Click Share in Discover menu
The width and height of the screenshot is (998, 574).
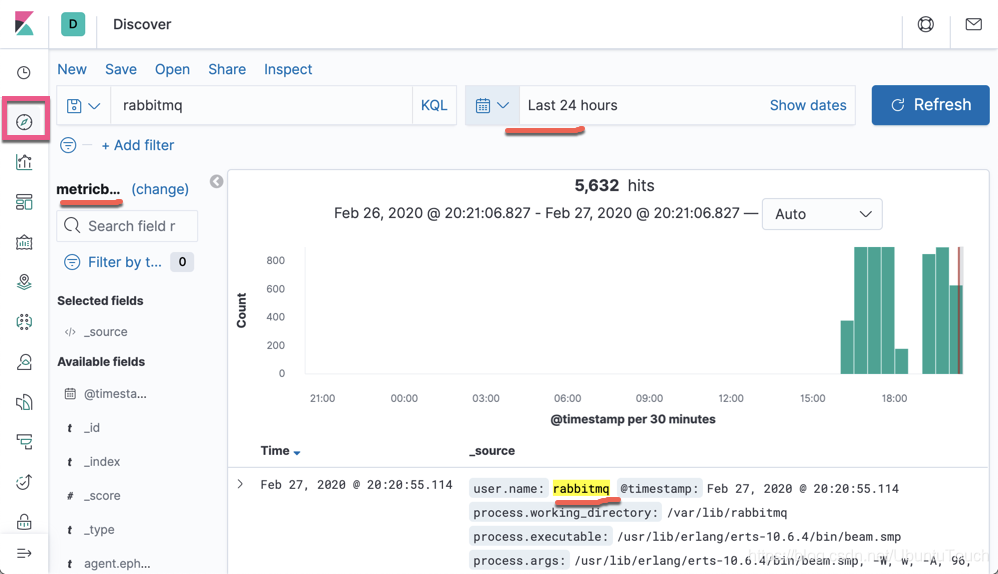click(227, 69)
